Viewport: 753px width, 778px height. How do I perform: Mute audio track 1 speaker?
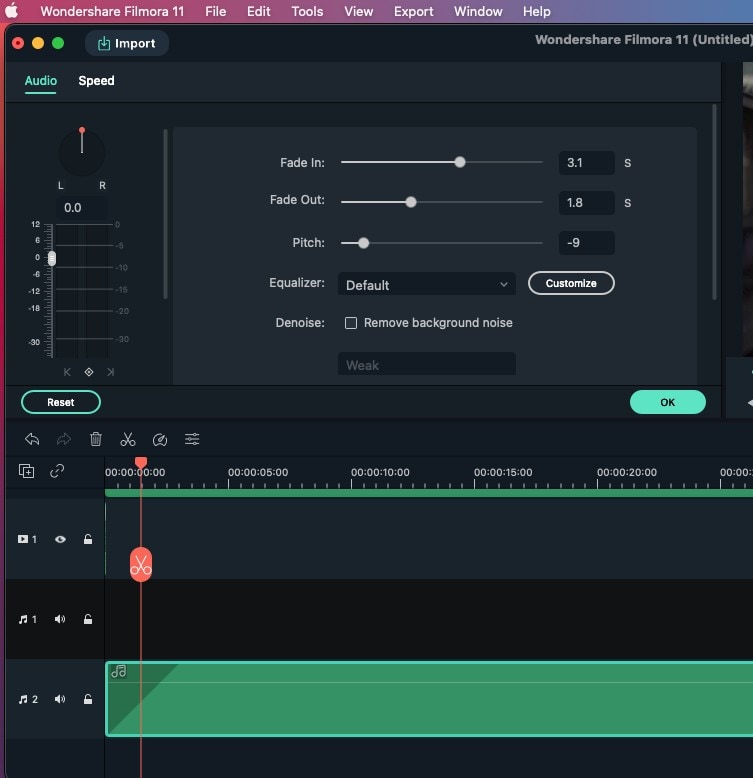[60, 619]
